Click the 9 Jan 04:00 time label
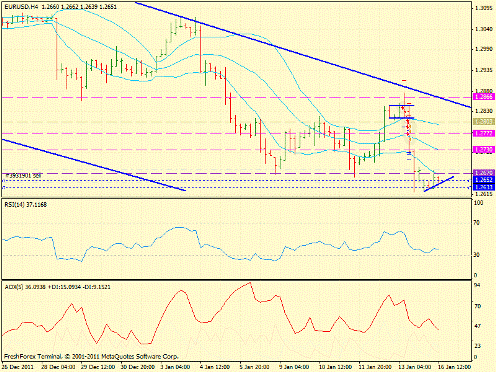The height and width of the screenshot is (372, 496). [x=293, y=367]
